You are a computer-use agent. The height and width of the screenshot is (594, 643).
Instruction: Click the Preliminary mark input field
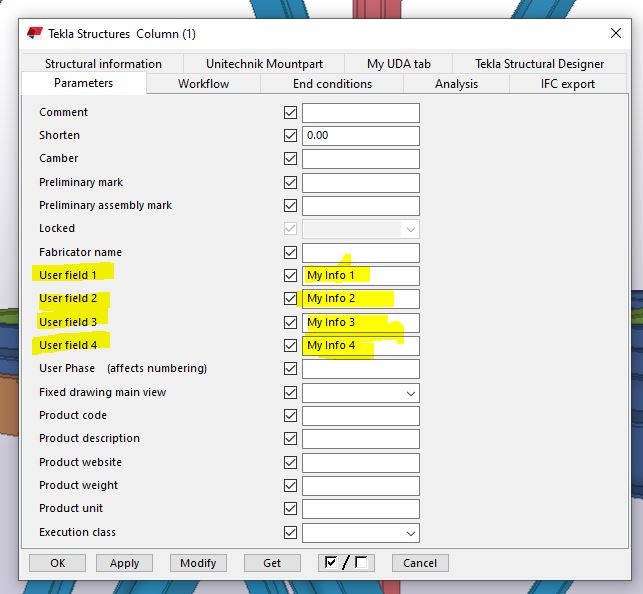point(361,182)
